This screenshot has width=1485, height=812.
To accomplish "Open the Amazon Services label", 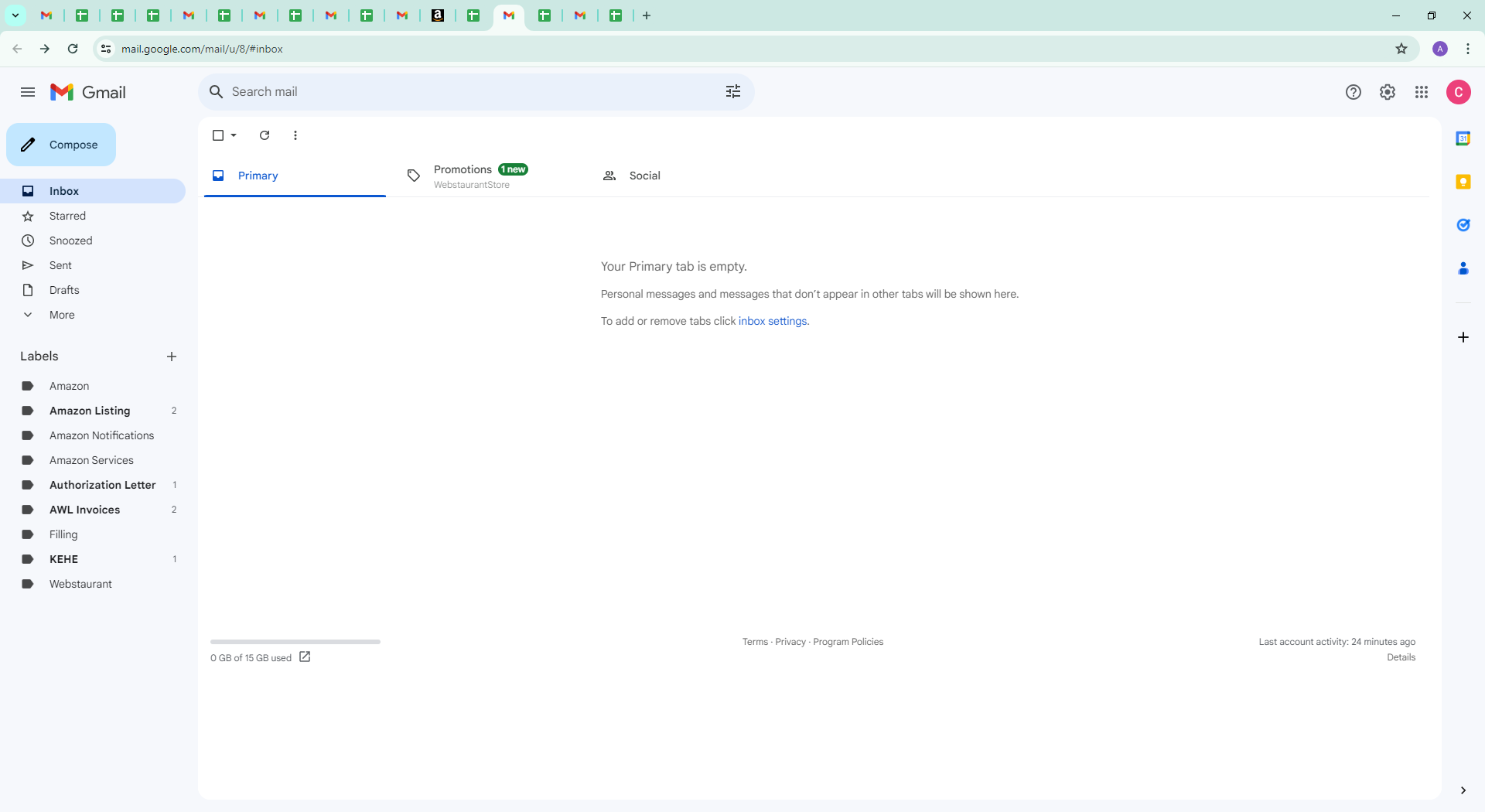I will [x=93, y=460].
